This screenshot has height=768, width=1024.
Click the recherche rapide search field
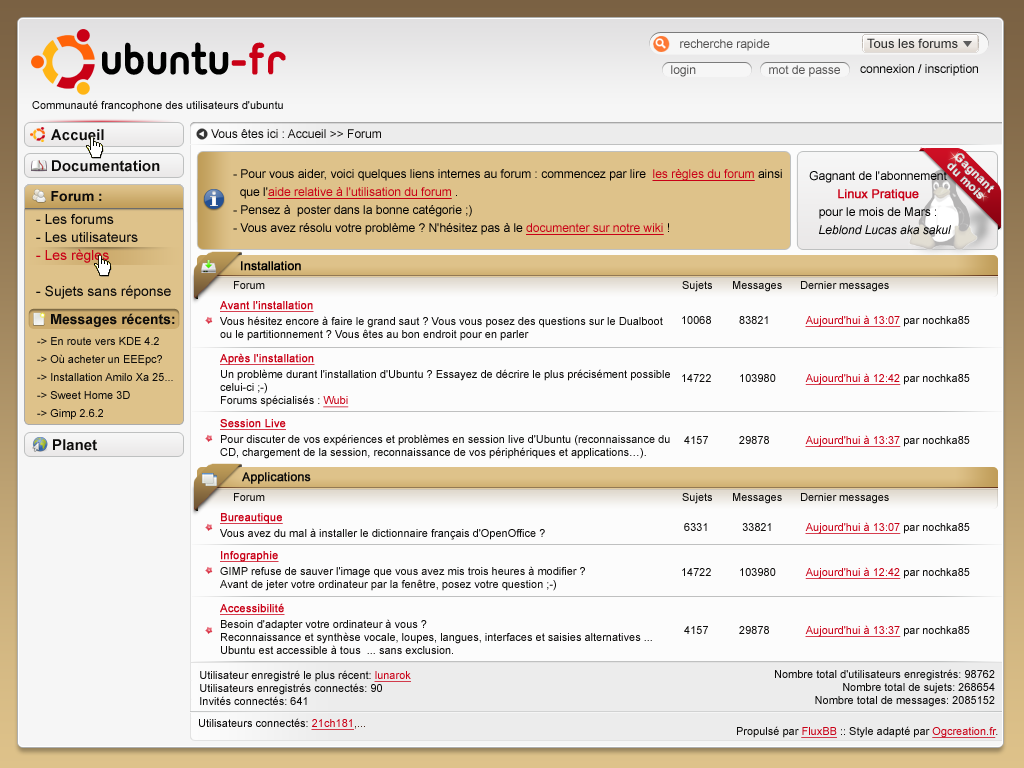point(767,44)
